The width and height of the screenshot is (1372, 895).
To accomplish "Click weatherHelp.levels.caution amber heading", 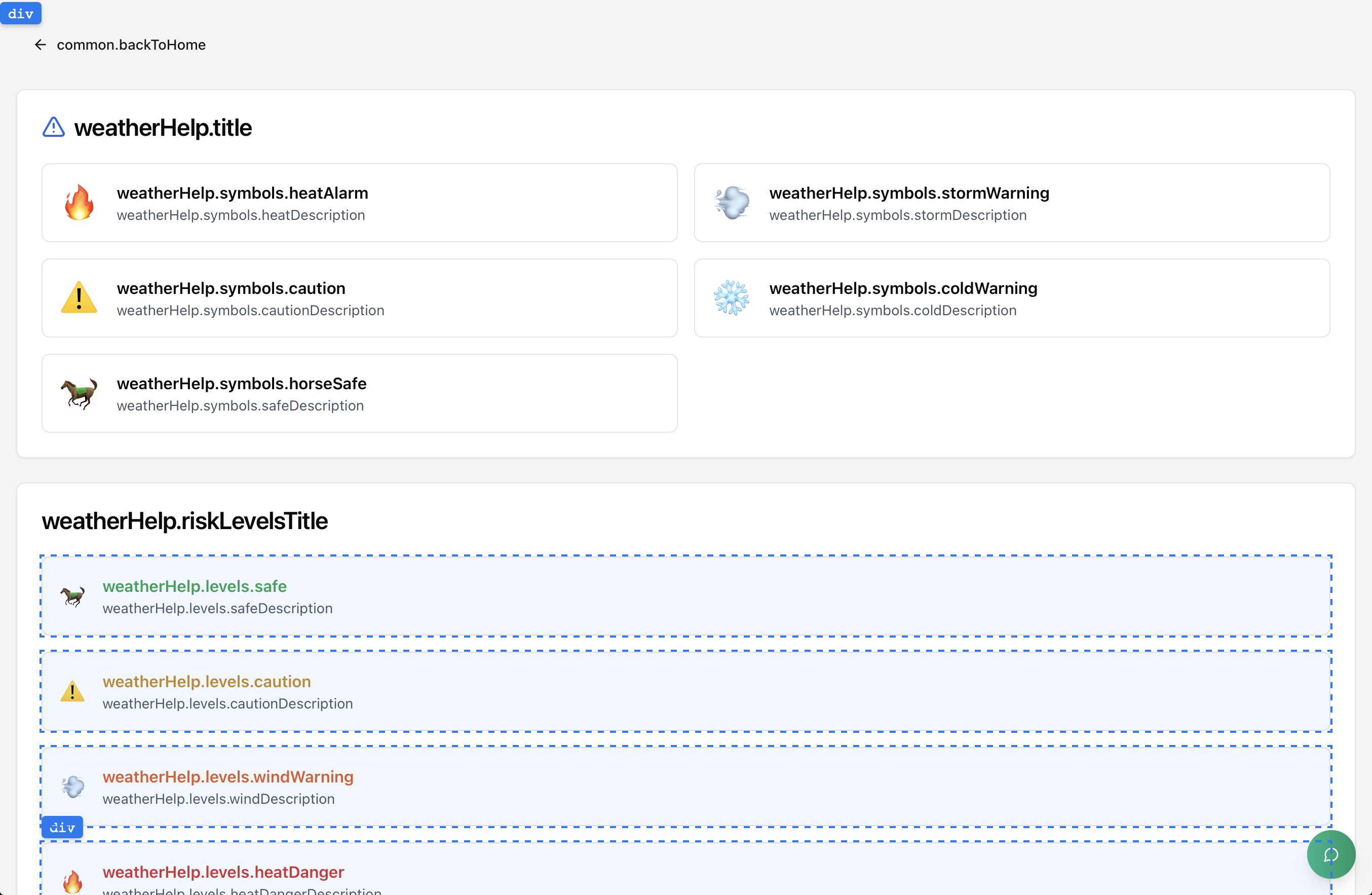I will click(206, 681).
